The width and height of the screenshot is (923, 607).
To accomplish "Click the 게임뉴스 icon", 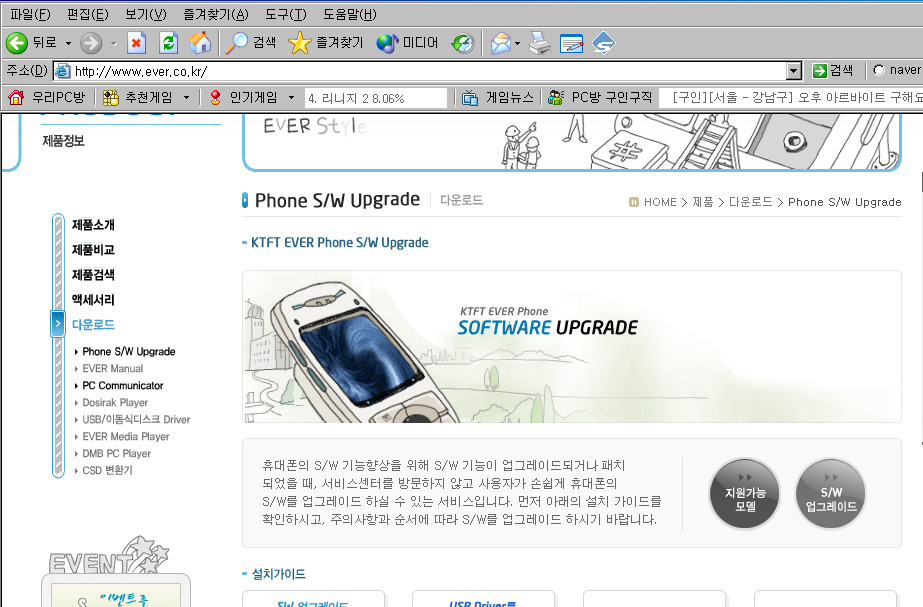I will click(470, 97).
